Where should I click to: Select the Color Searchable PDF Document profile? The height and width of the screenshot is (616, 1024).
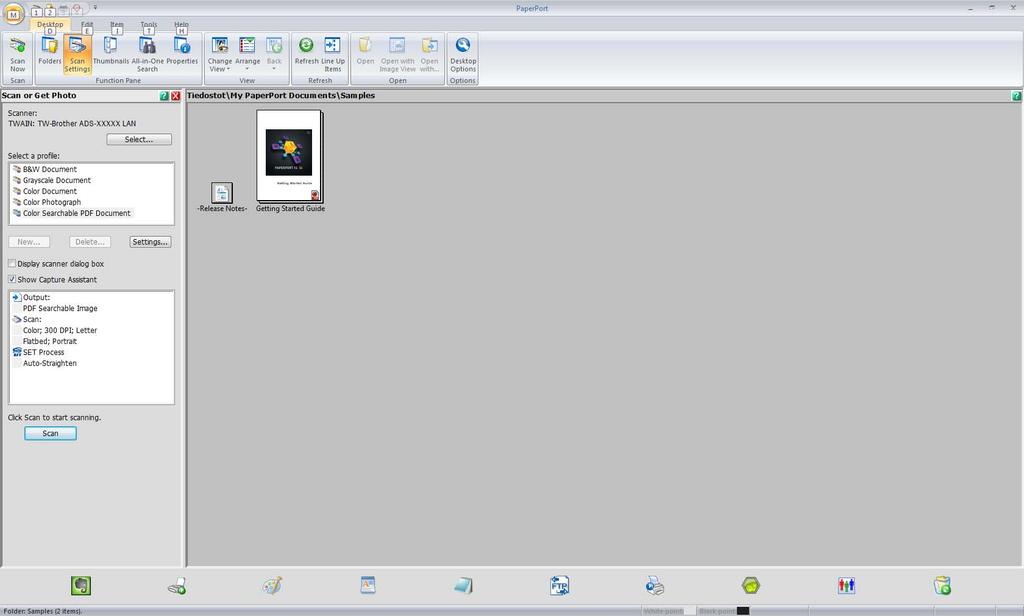(x=76, y=214)
